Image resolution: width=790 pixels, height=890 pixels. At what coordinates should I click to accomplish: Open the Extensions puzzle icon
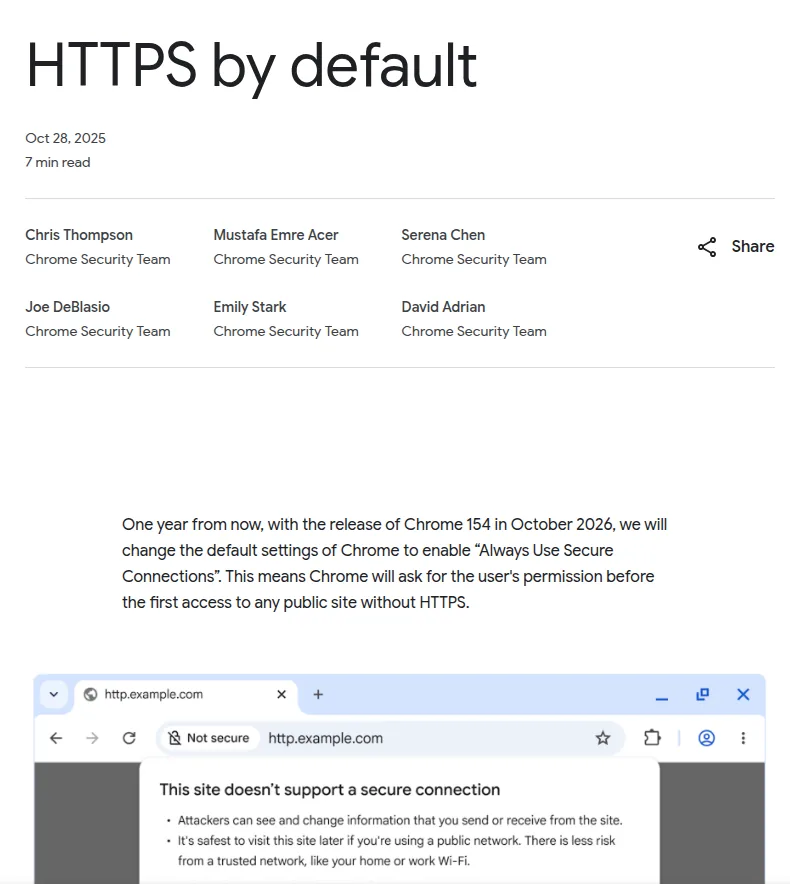tap(652, 738)
